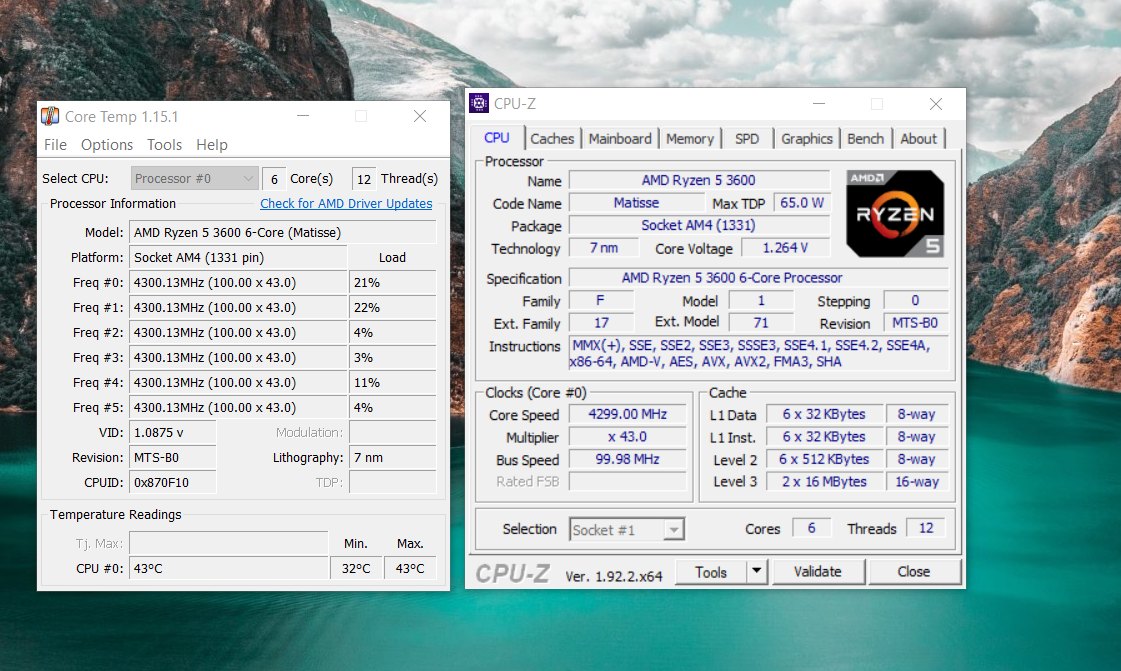Click the Min. temperature value 32°C
The width and height of the screenshot is (1121, 671).
pyautogui.click(x=356, y=568)
